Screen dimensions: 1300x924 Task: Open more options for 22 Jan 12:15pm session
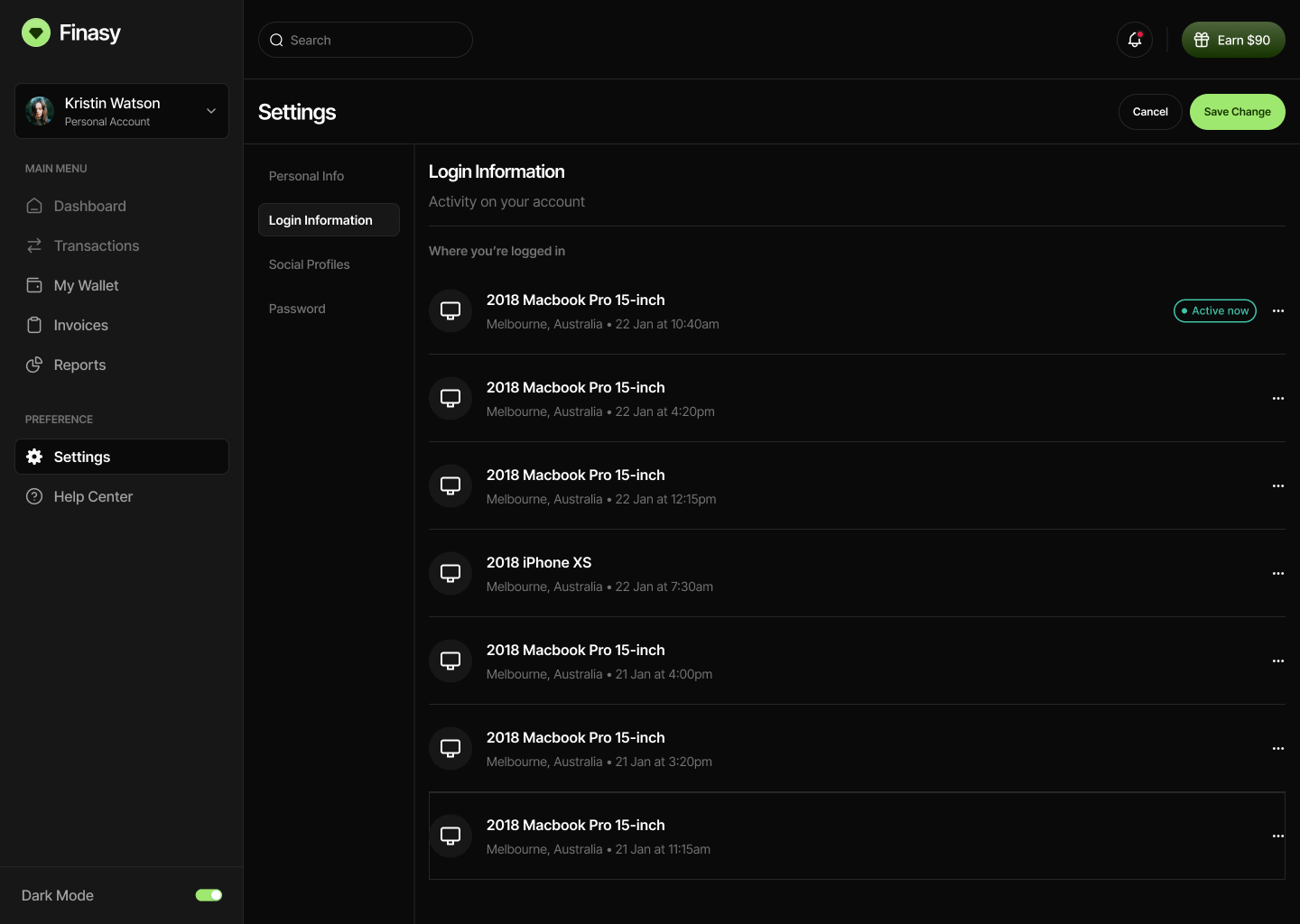click(x=1278, y=485)
